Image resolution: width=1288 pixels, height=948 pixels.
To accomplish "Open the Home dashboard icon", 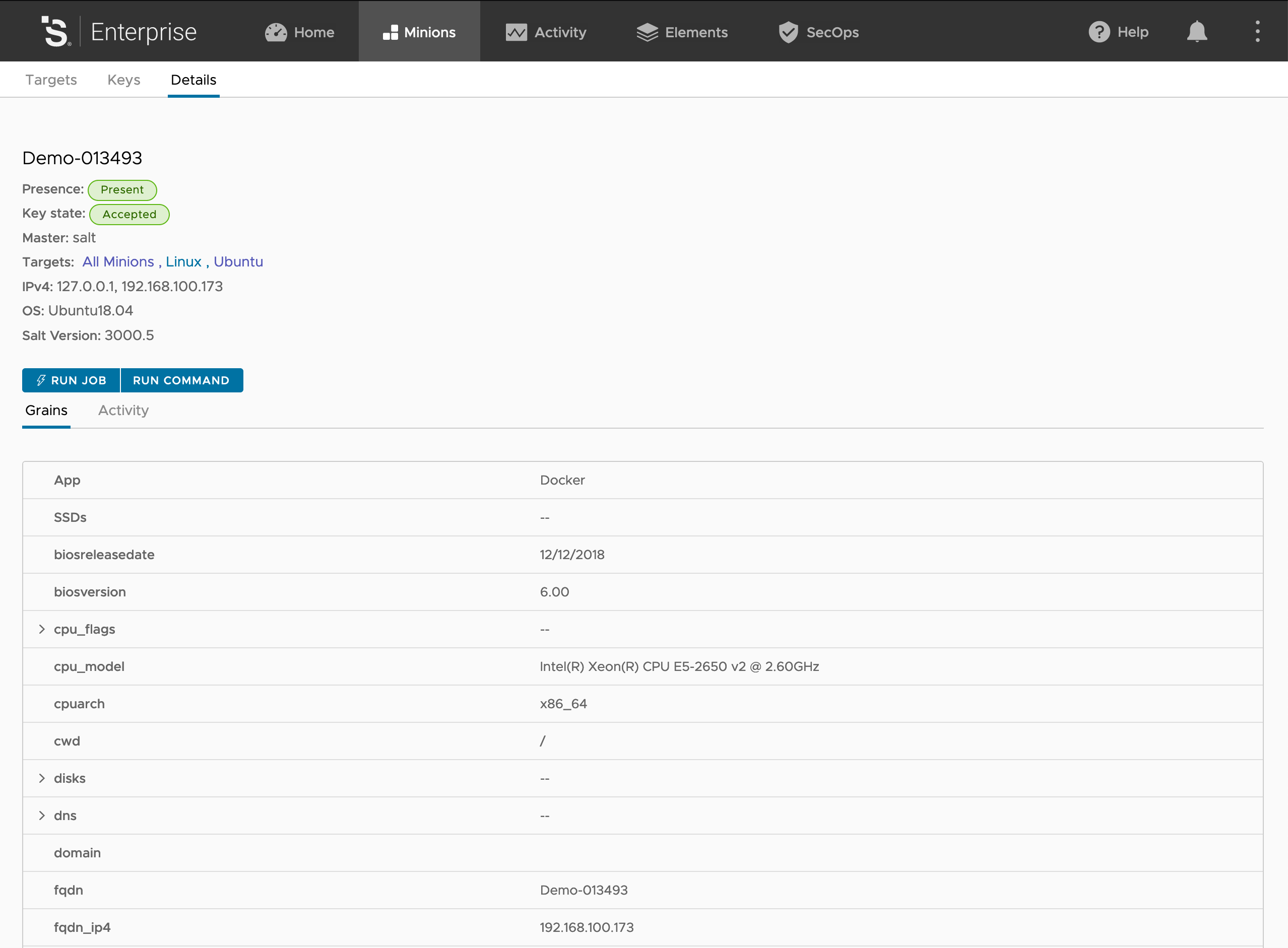I will pyautogui.click(x=276, y=32).
